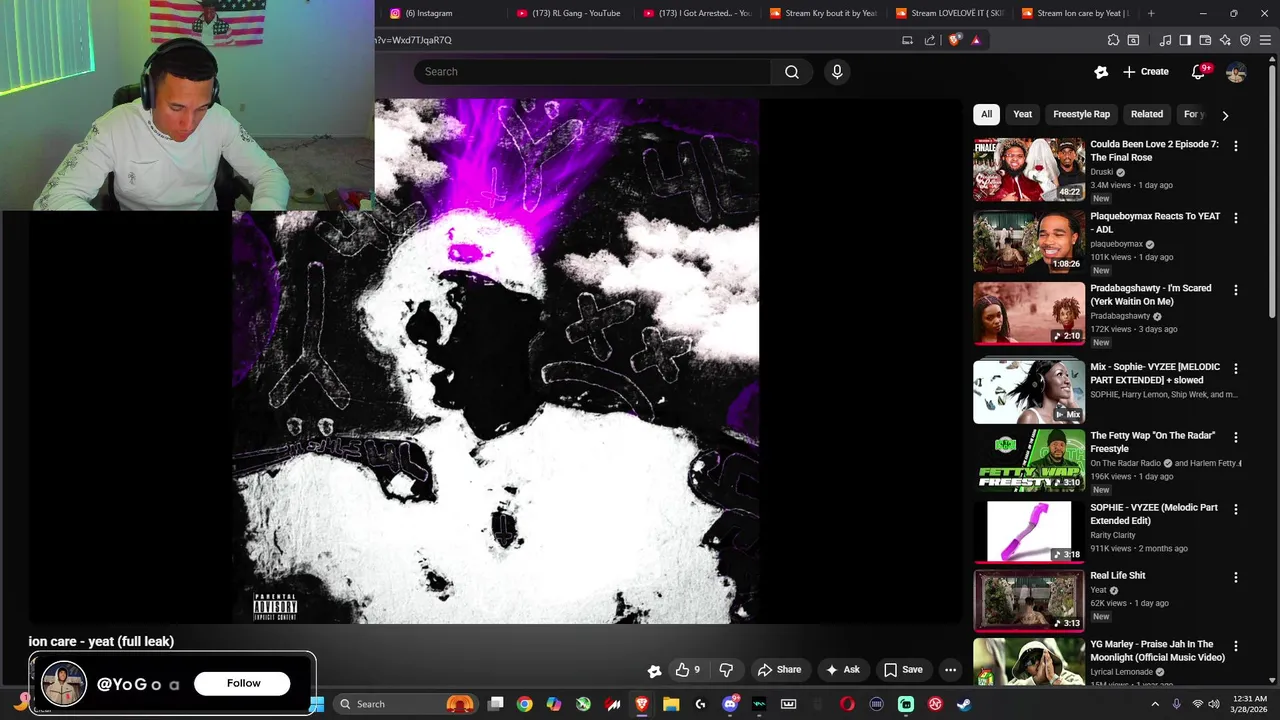Open Windows Start menu
This screenshot has width=1280, height=720.
[317, 704]
